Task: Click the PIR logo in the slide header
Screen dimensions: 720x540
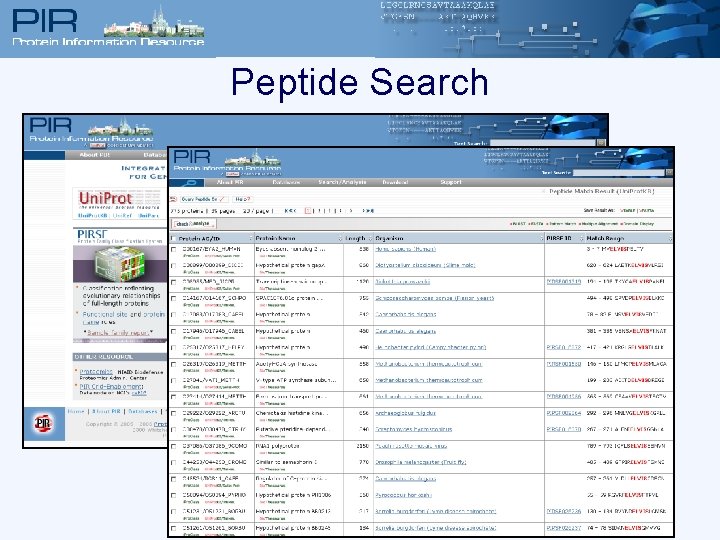Action: coord(45,21)
